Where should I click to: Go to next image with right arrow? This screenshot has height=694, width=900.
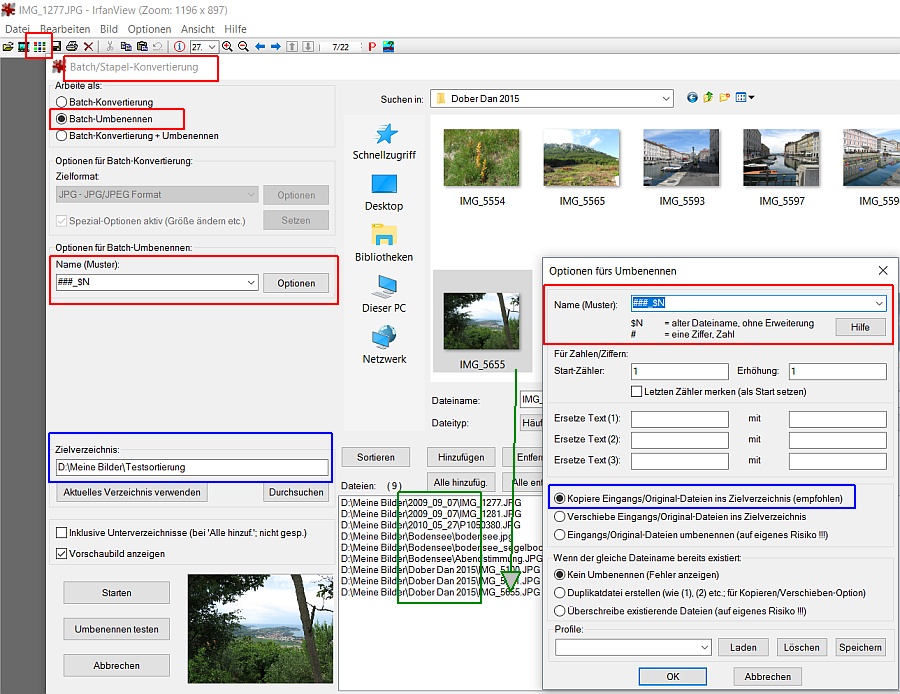[x=275, y=46]
